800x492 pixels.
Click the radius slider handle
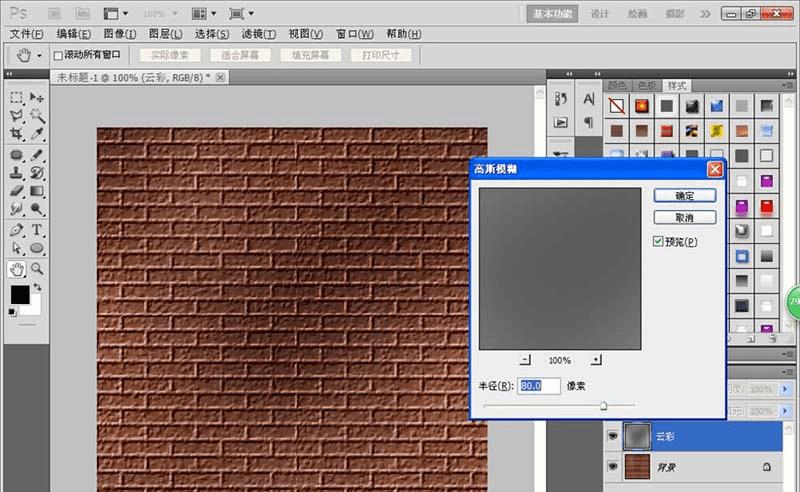[603, 405]
